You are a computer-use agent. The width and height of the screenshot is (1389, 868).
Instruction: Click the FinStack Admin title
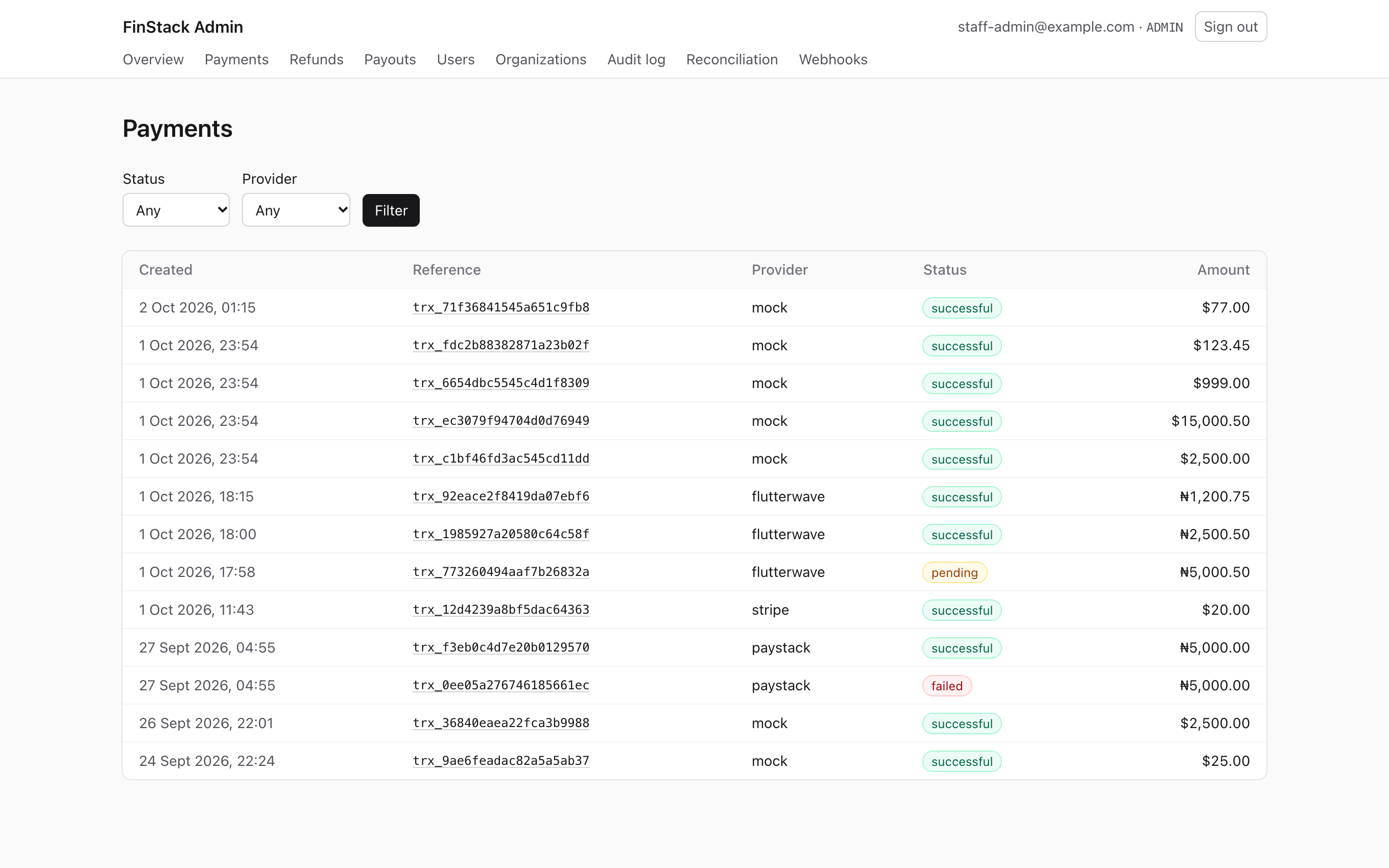(x=183, y=27)
